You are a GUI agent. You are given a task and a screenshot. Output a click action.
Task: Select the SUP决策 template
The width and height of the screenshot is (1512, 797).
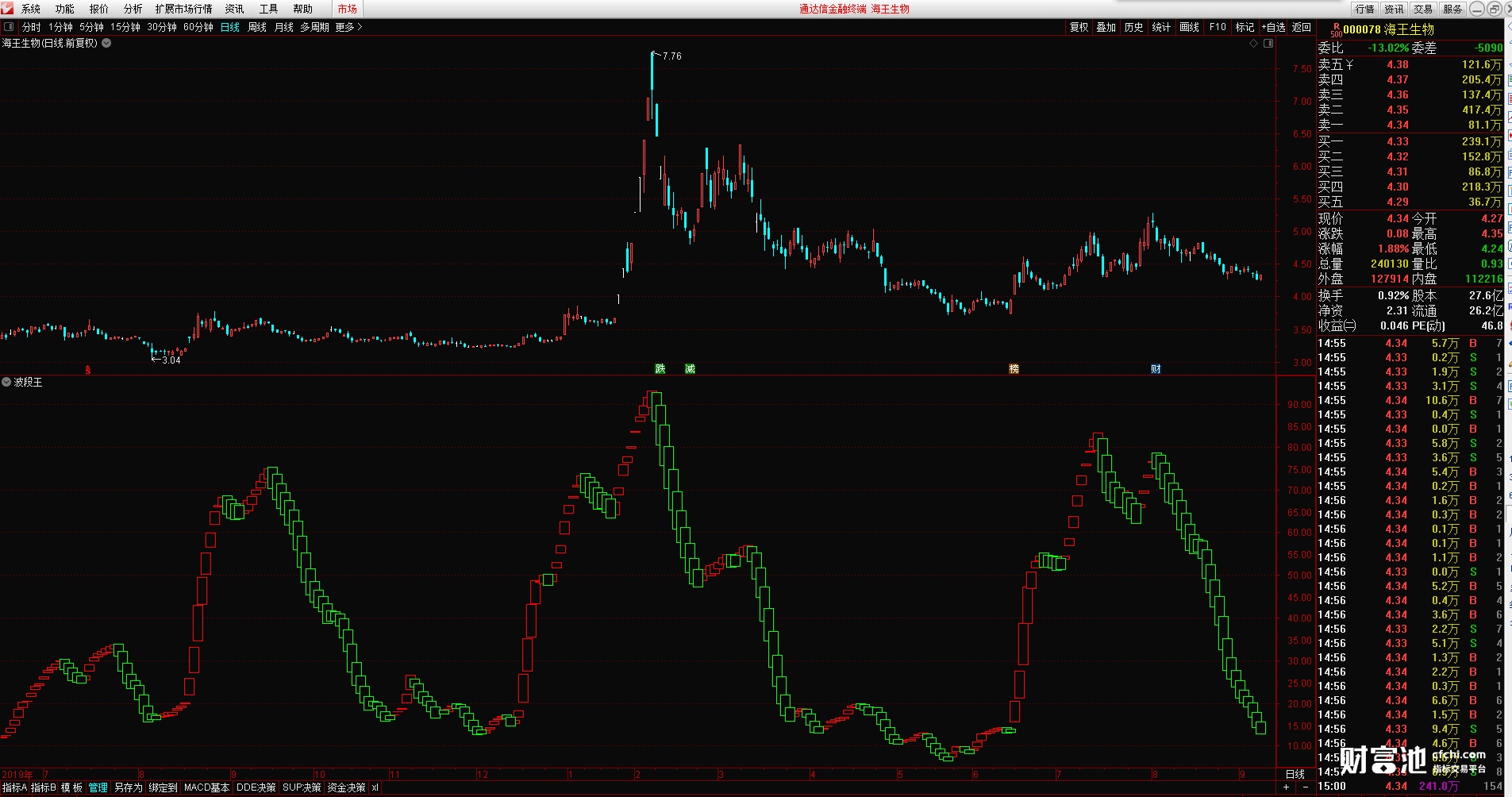(302, 787)
